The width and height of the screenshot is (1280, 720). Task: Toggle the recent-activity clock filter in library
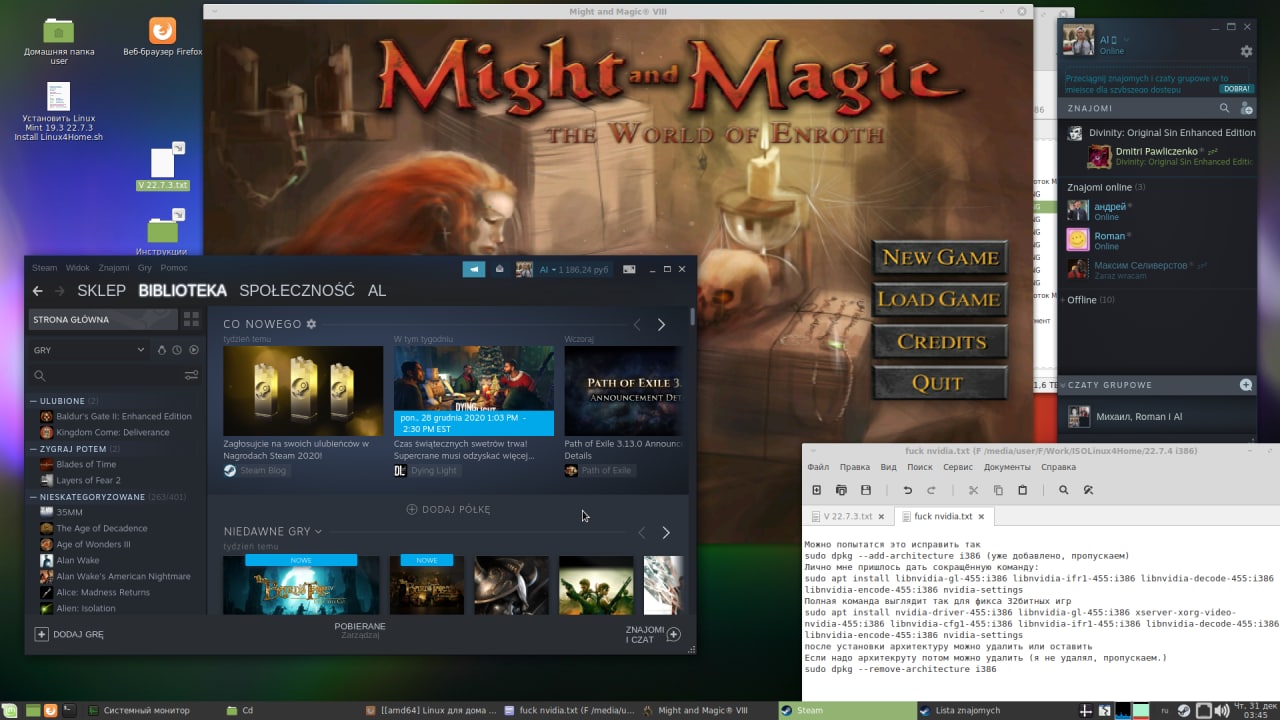click(177, 350)
